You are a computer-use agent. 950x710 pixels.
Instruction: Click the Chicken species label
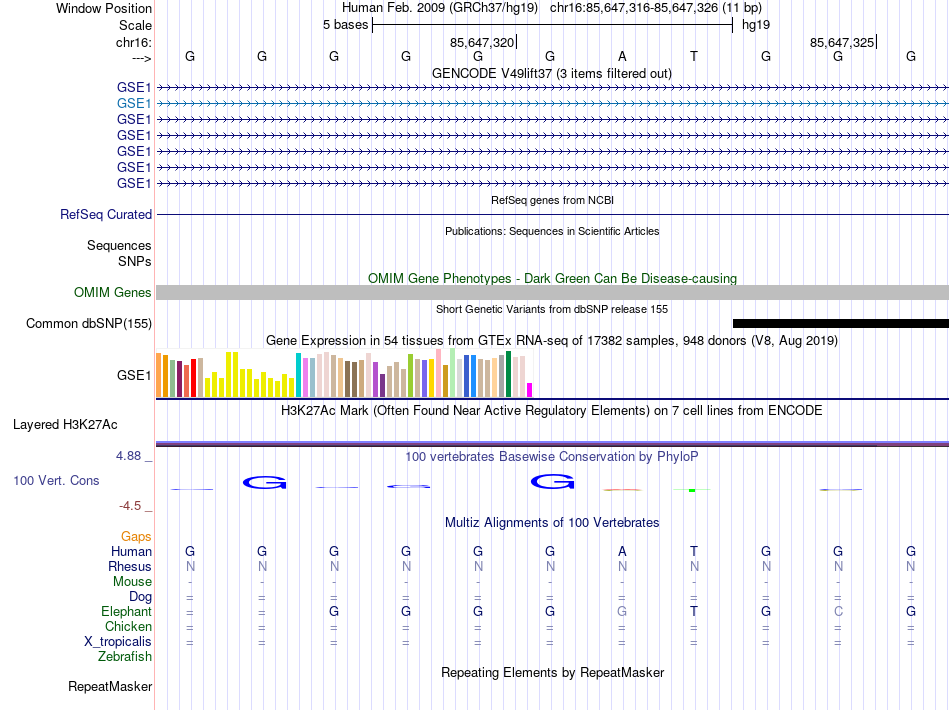coord(128,627)
